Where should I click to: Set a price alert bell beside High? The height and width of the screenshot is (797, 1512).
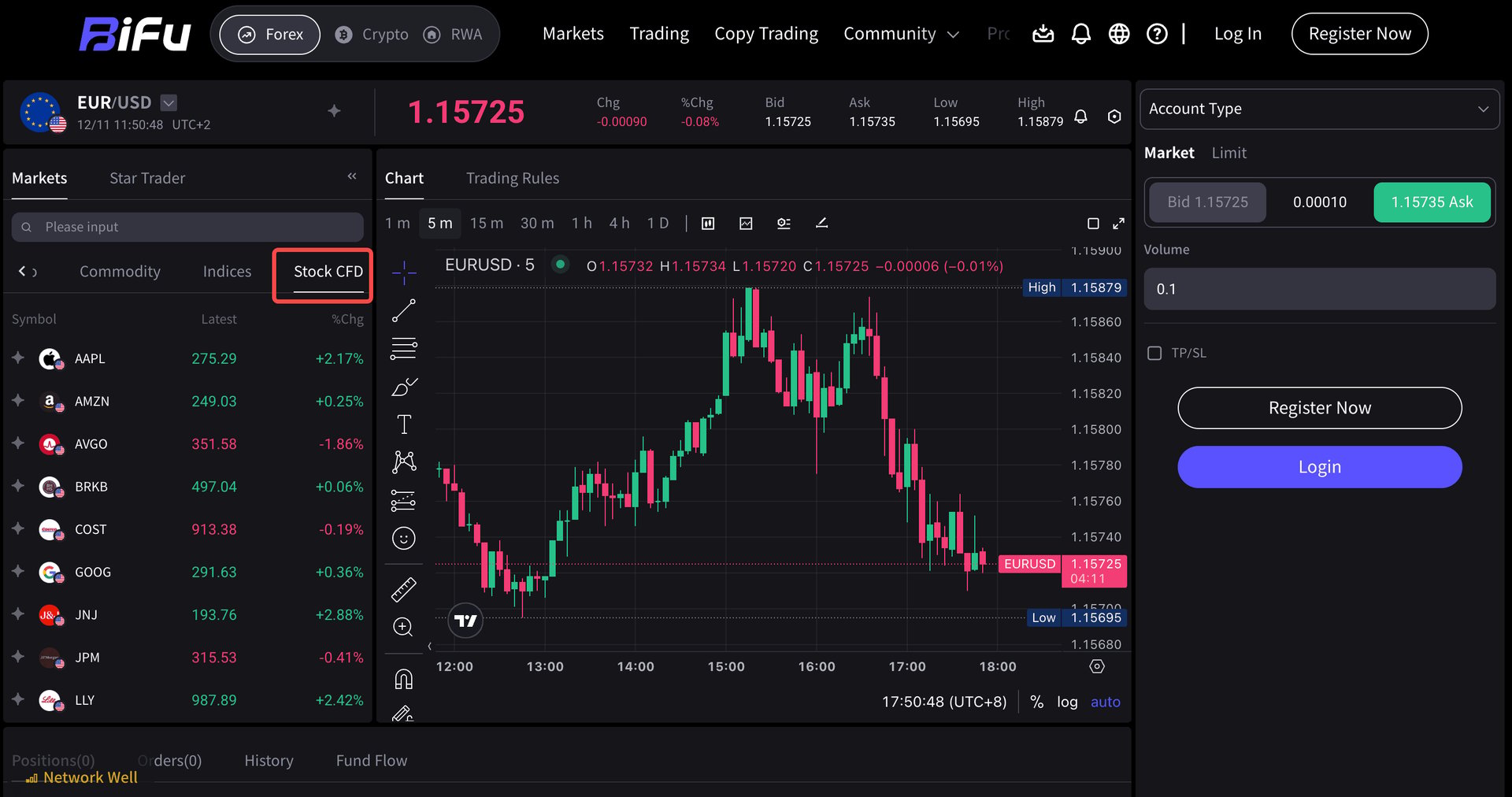[1081, 117]
